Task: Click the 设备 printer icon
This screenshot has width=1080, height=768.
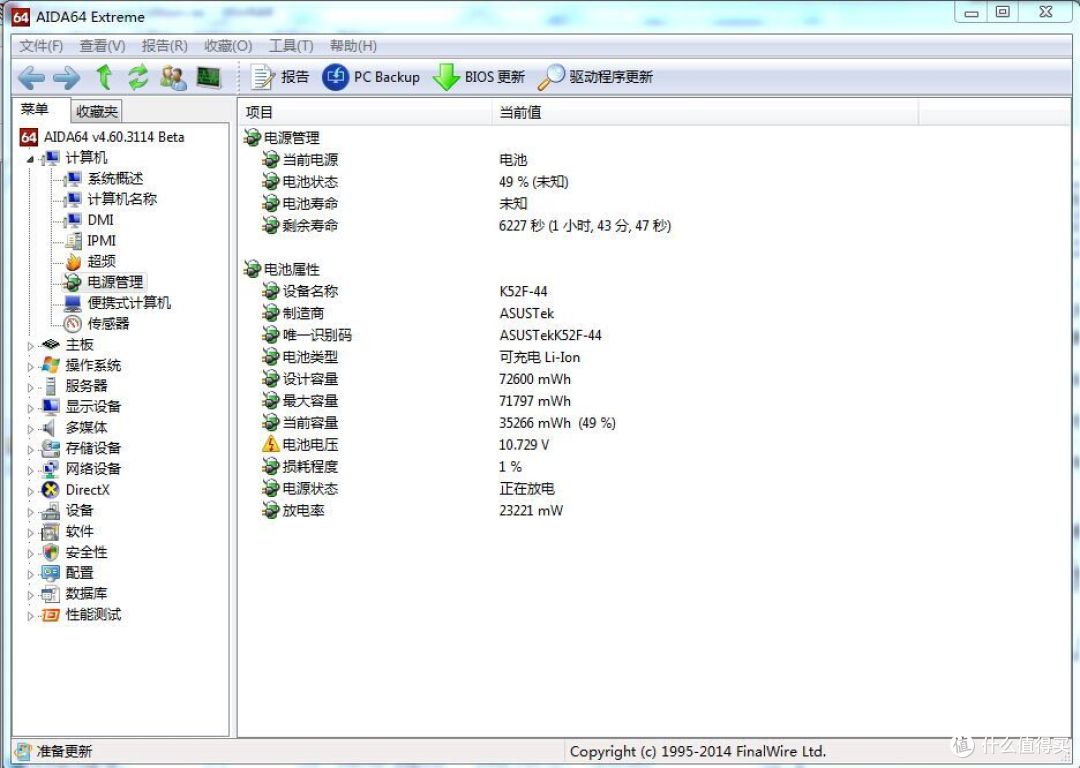Action: pyautogui.click(x=50, y=511)
